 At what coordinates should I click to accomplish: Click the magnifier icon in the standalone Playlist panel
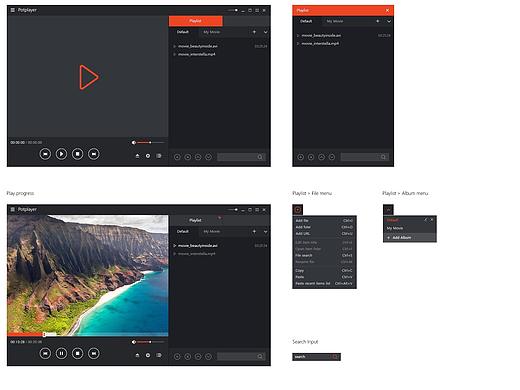(x=384, y=157)
